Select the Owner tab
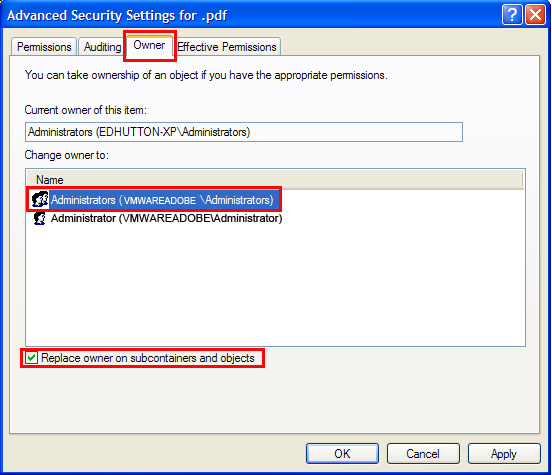552x475 pixels. tap(149, 45)
